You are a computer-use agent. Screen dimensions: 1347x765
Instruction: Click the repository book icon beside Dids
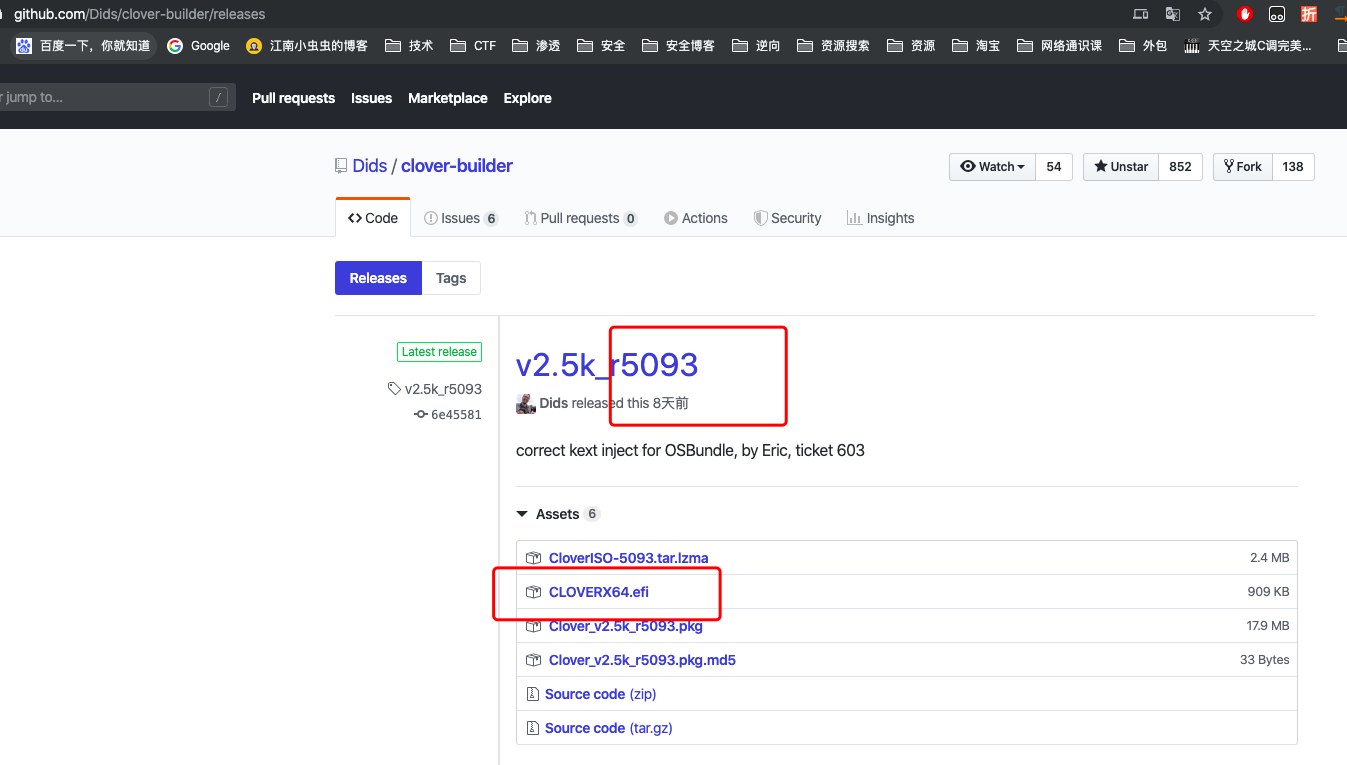tap(341, 166)
